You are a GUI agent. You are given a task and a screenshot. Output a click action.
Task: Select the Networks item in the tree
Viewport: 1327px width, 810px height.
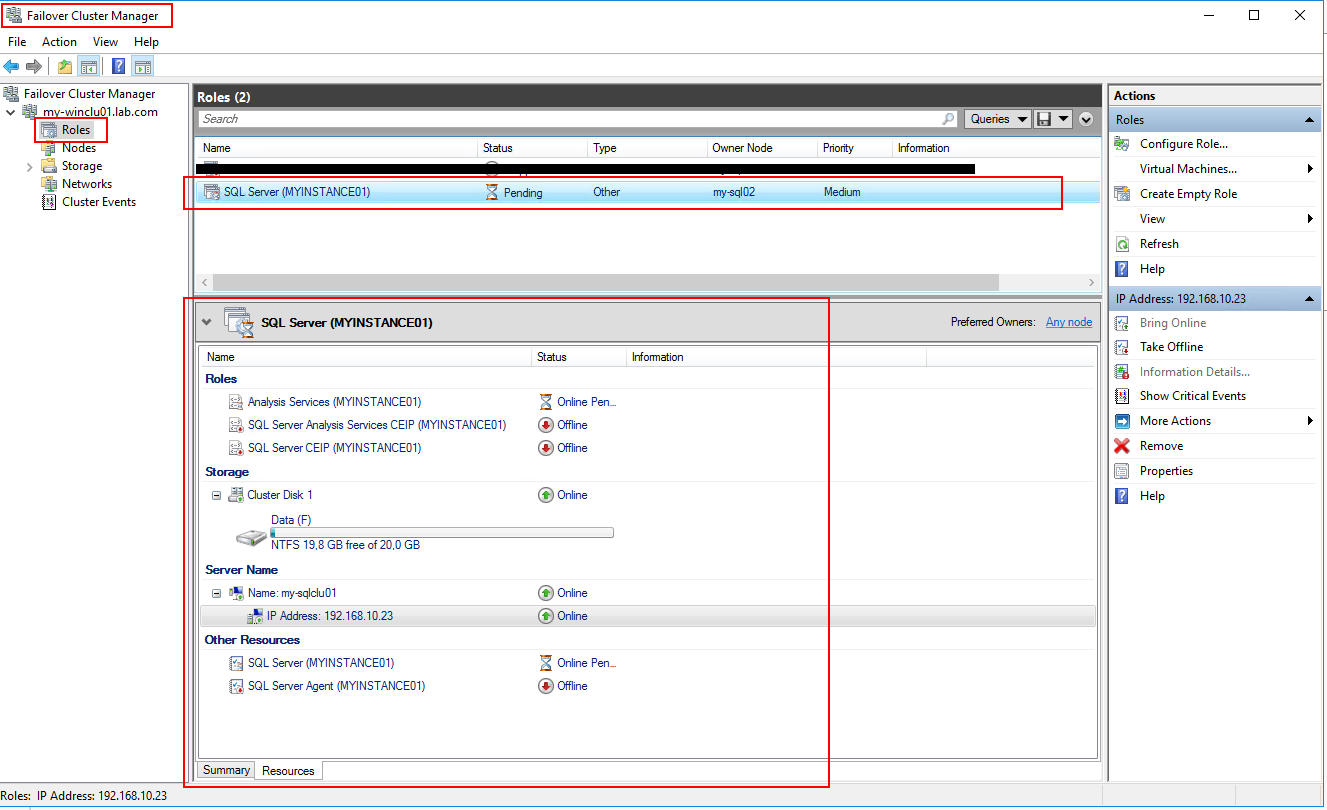(x=86, y=184)
